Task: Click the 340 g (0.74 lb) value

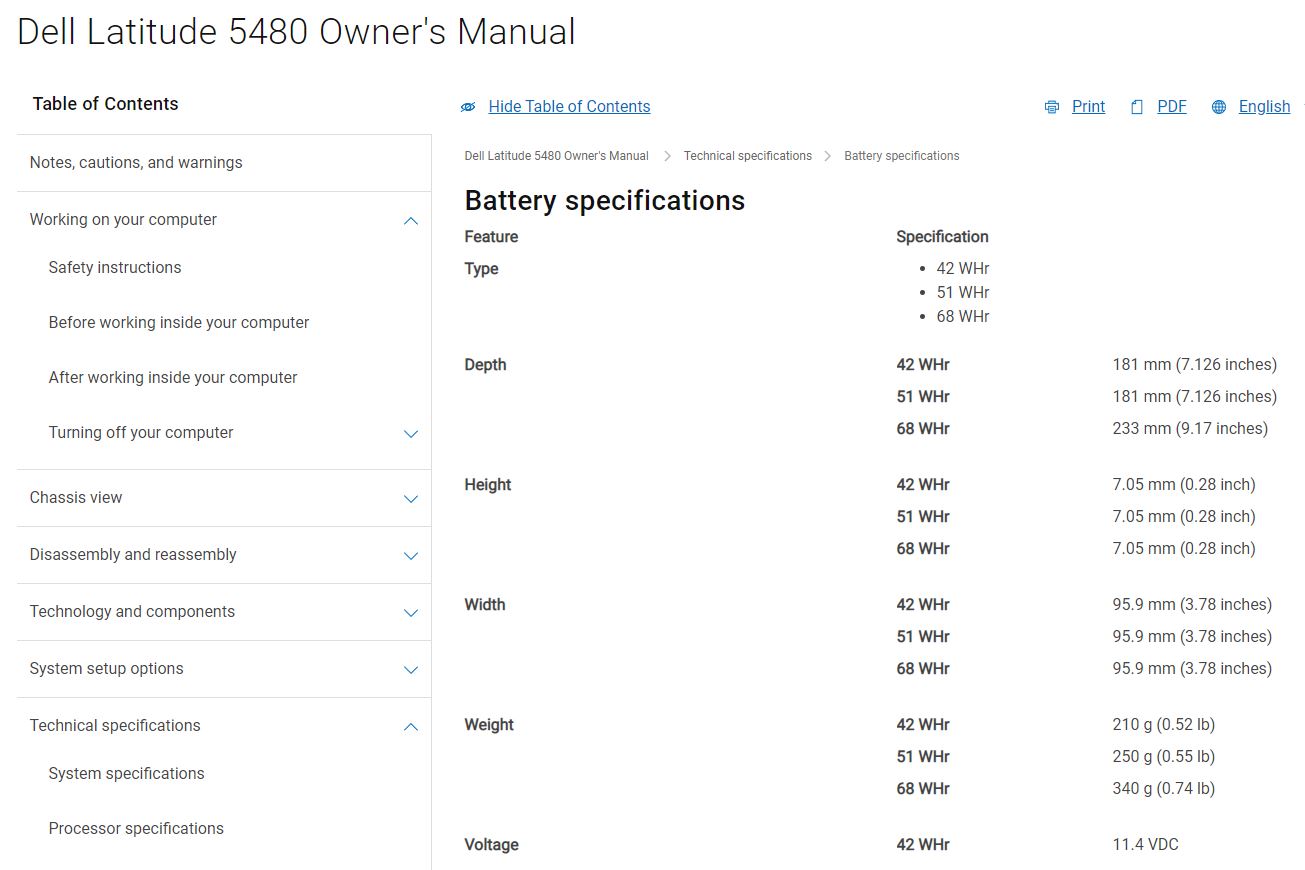Action: click(1164, 789)
